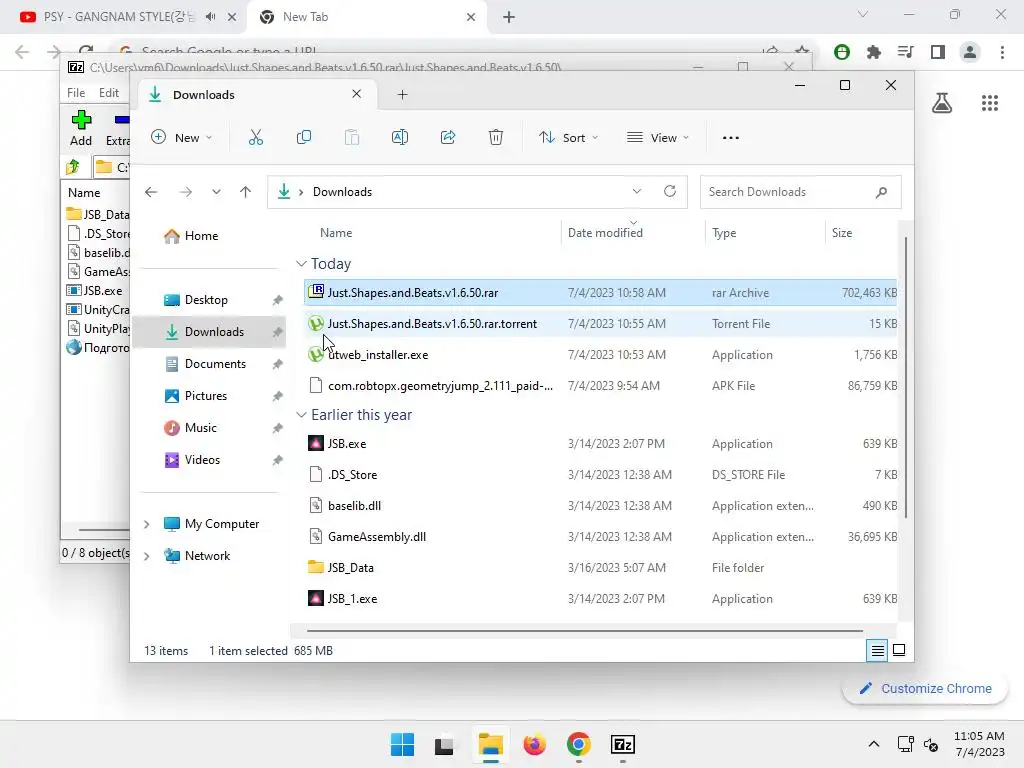Open Chrome Labs flask icon
This screenshot has width=1024, height=768.
pos(942,103)
